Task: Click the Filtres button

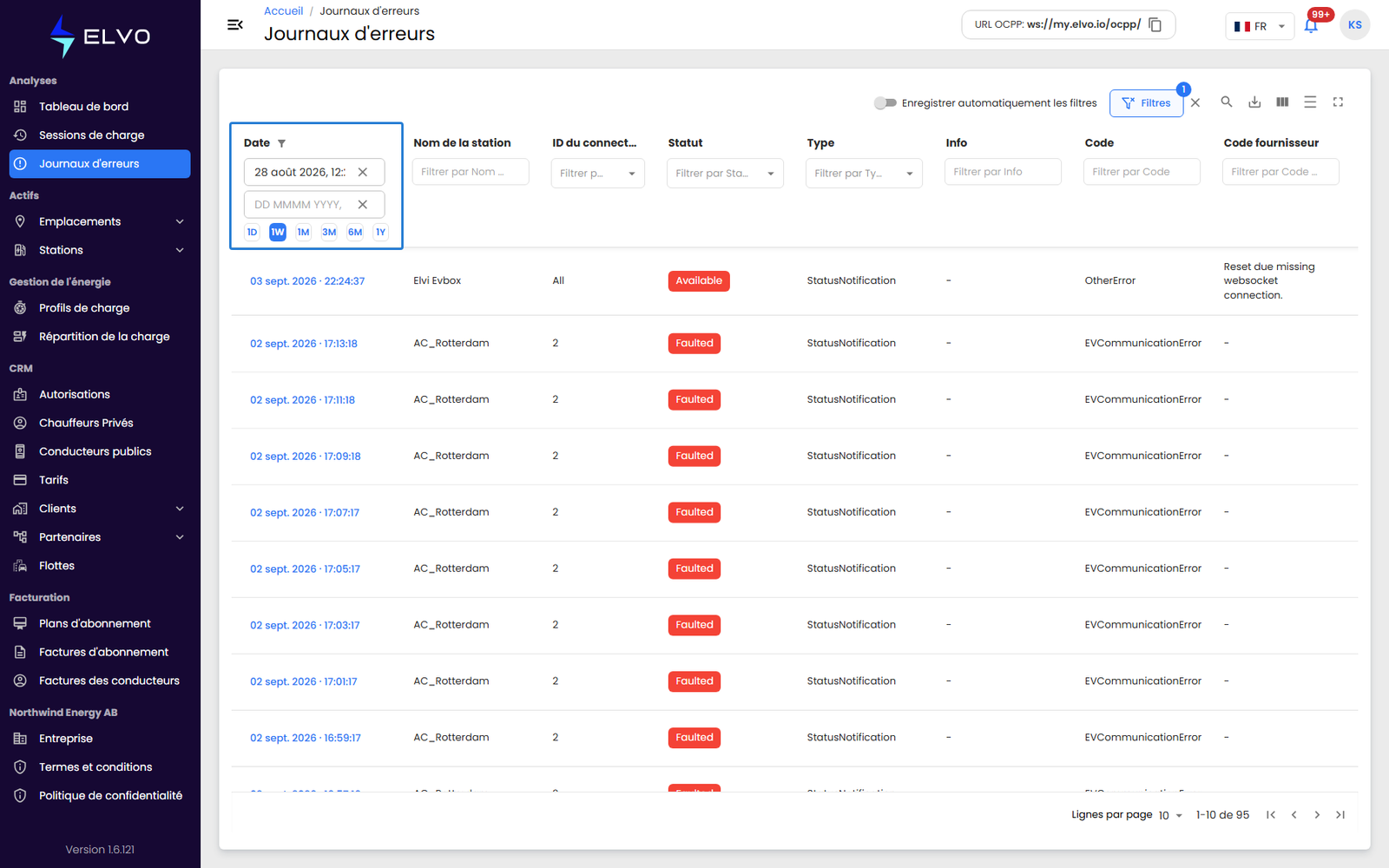Action: coord(1146,102)
